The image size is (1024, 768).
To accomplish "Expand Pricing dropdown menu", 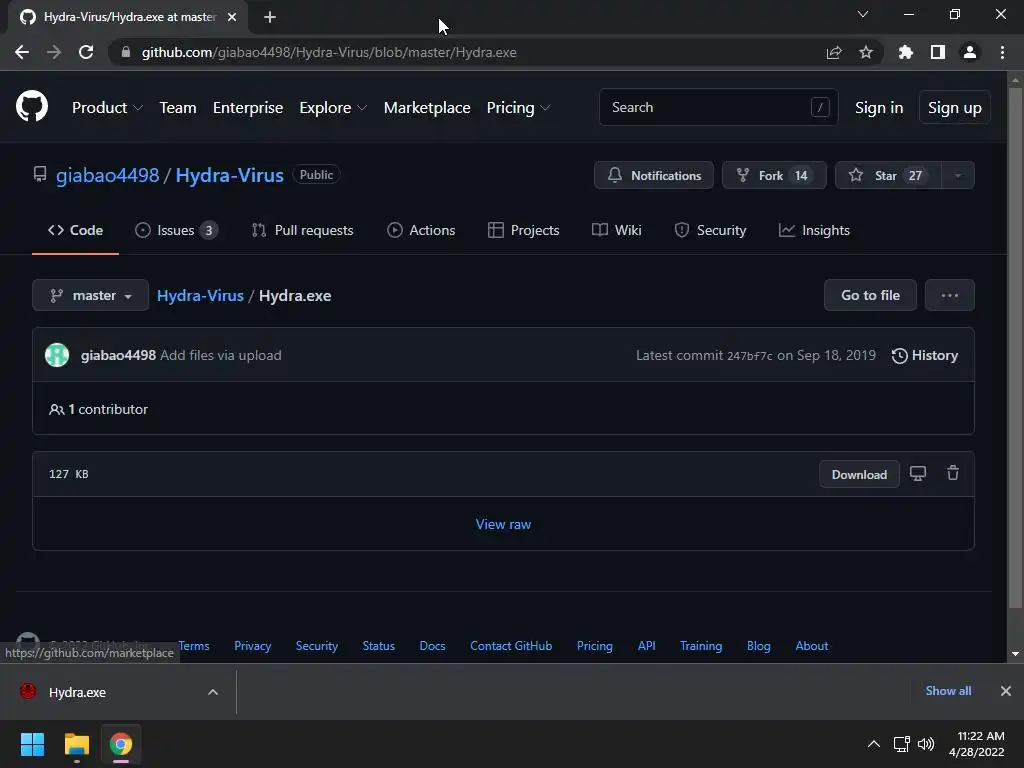I will click(518, 108).
